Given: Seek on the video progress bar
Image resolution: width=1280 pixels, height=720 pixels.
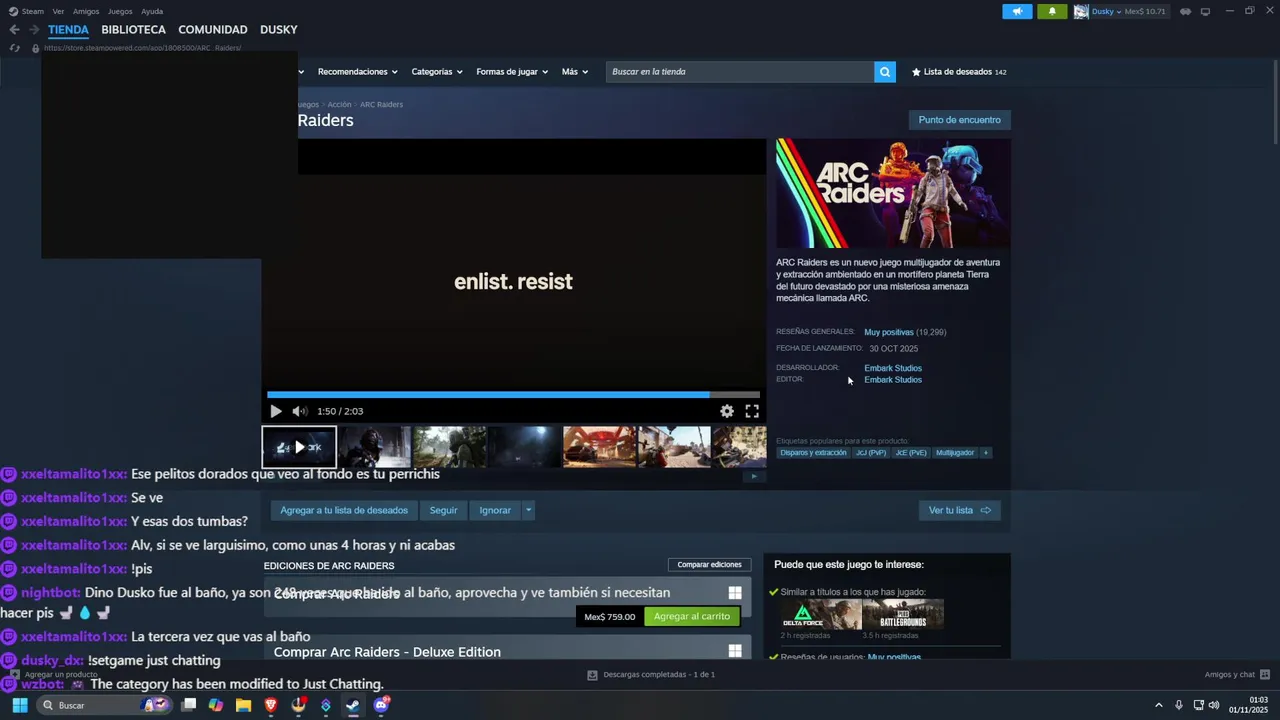Looking at the screenshot, I should click(513, 395).
